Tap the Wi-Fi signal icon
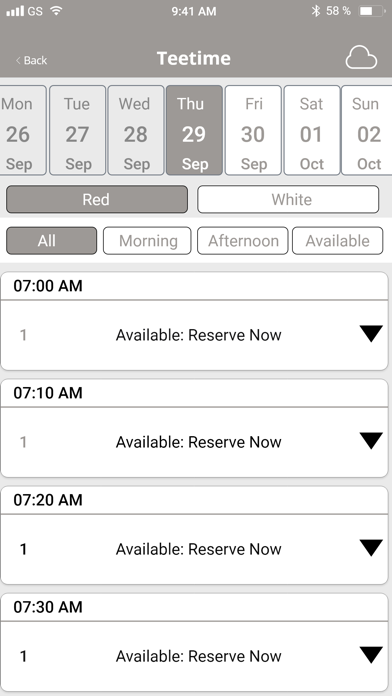Viewport: 392px width, 696px height. pos(56,11)
